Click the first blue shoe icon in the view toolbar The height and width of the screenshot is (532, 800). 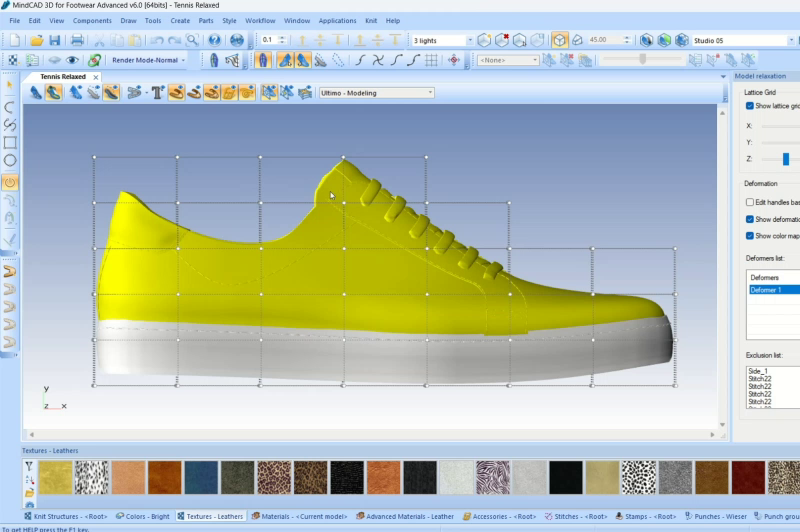pyautogui.click(x=36, y=93)
